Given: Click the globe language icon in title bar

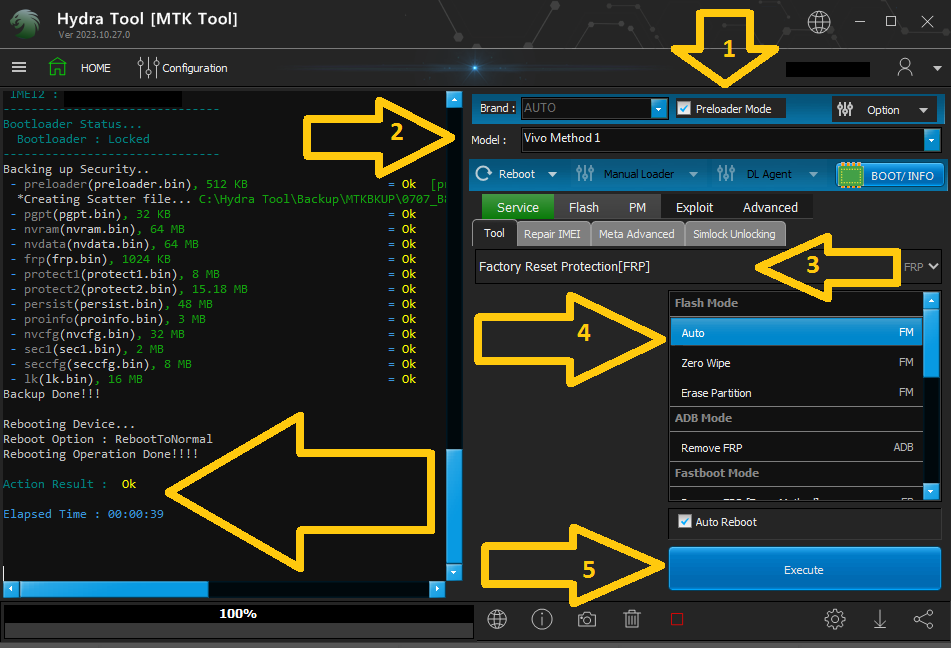Looking at the screenshot, I should point(818,22).
